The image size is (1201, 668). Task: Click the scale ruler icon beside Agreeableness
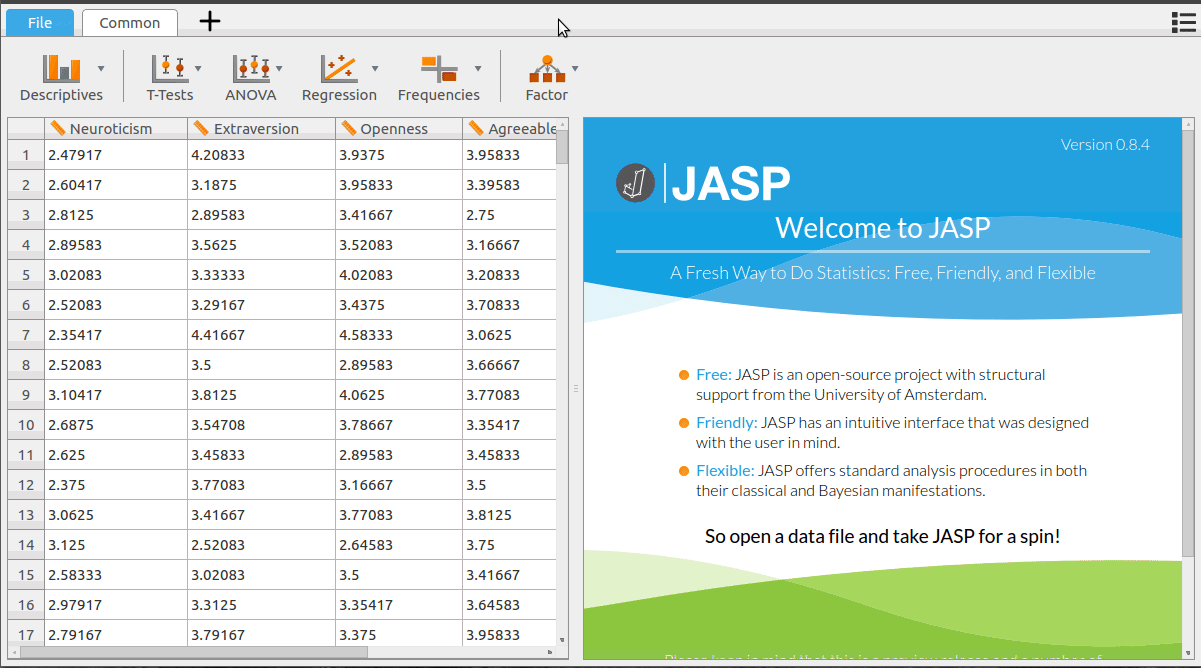coord(476,128)
